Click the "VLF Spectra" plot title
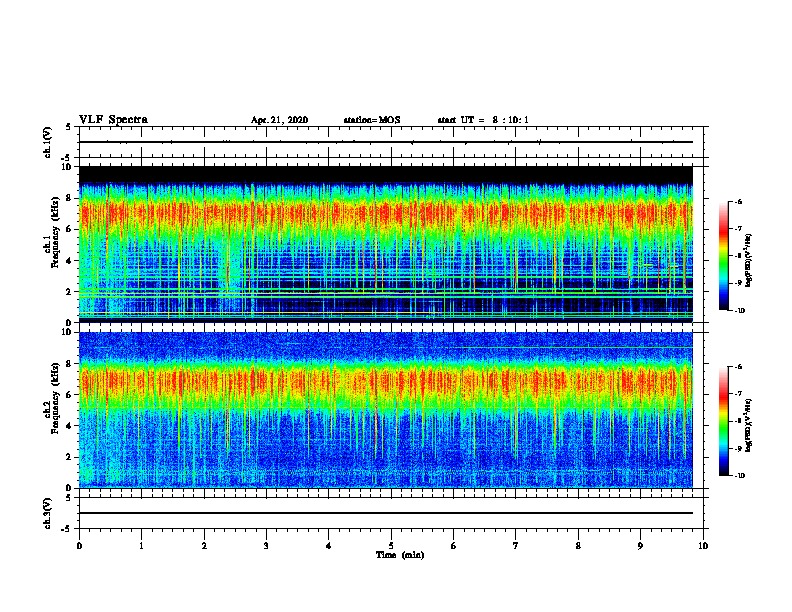Screen dimensions: 792x612 (113, 120)
